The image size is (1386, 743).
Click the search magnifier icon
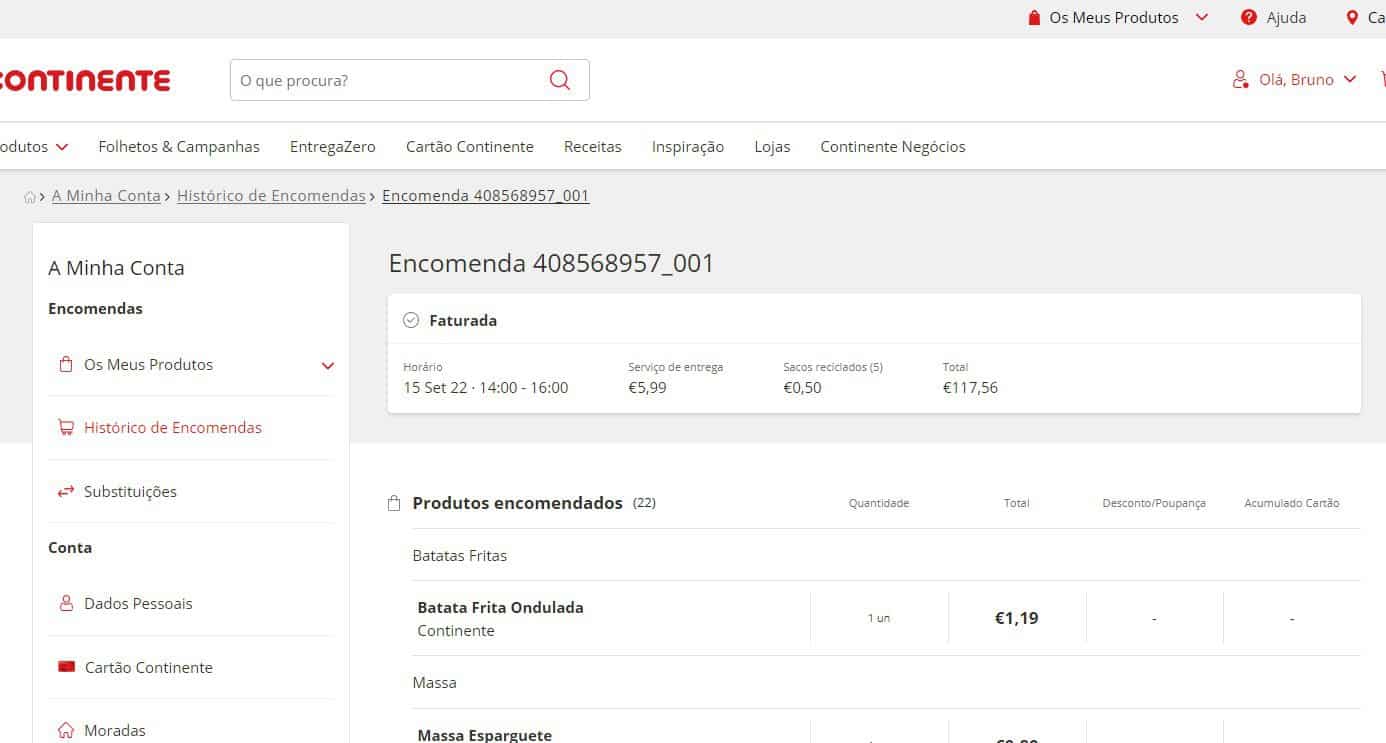tap(560, 80)
